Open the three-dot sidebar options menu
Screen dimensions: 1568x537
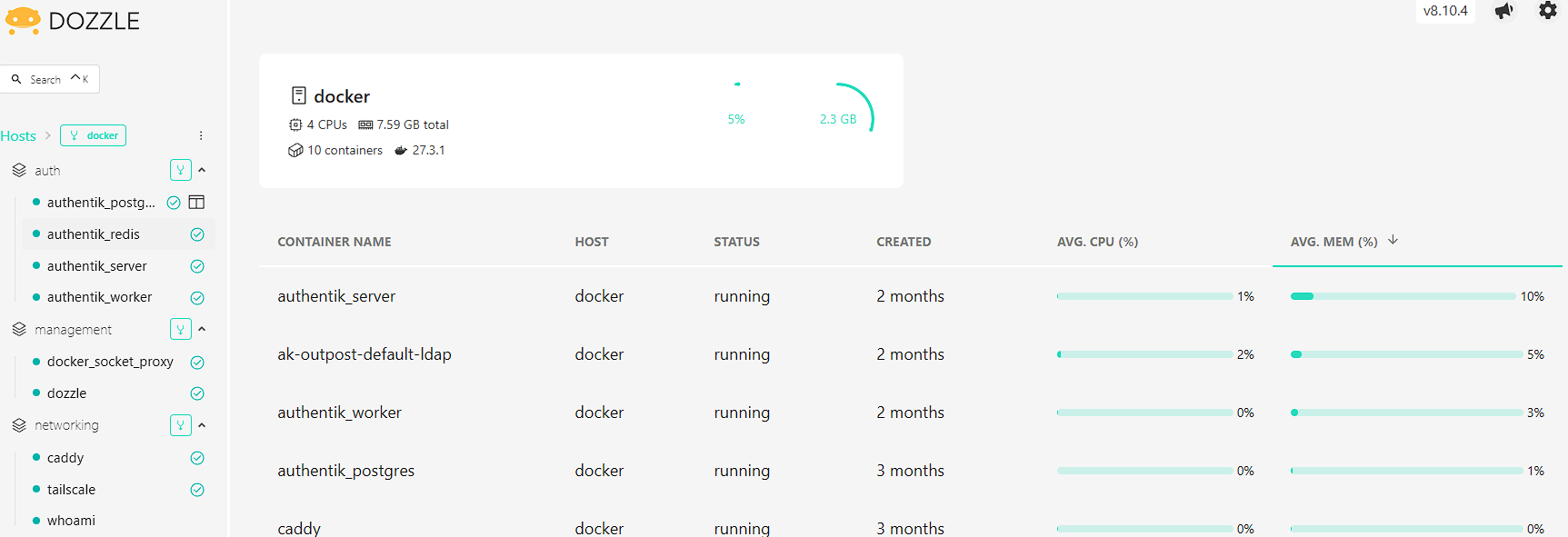tap(201, 135)
